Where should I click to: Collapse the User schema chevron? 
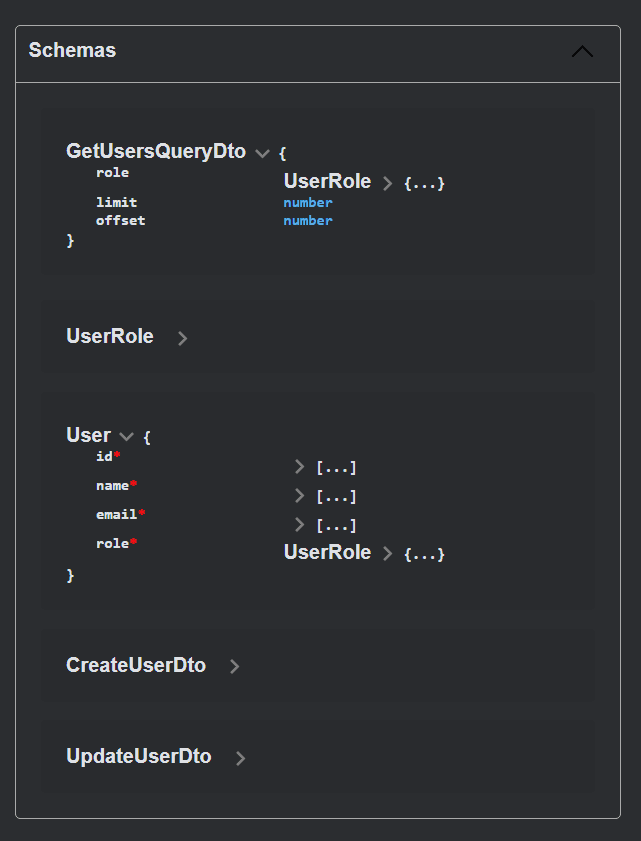coord(126,437)
